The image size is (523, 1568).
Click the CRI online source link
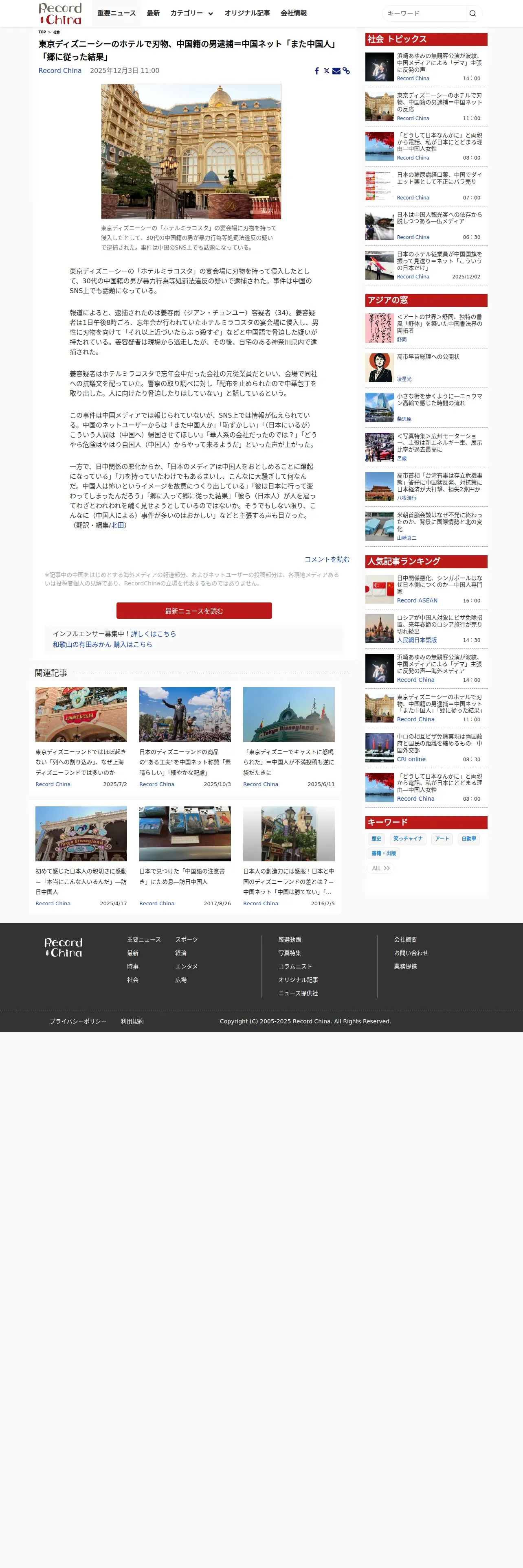411,760
